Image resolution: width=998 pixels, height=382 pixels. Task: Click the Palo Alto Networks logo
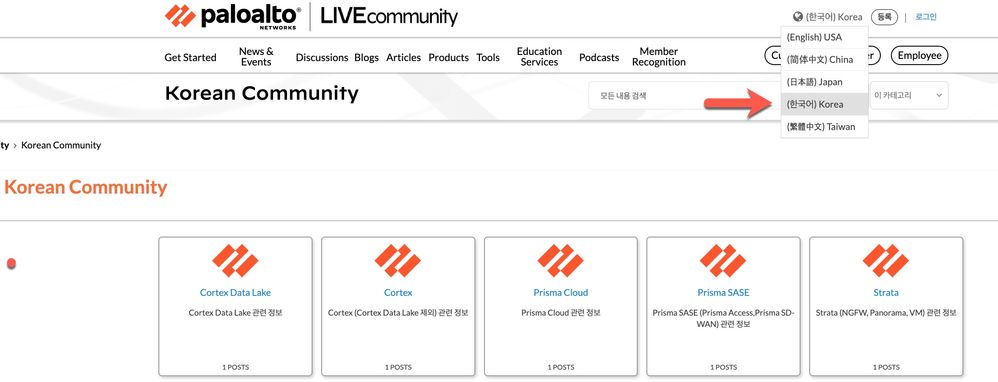tap(233, 17)
